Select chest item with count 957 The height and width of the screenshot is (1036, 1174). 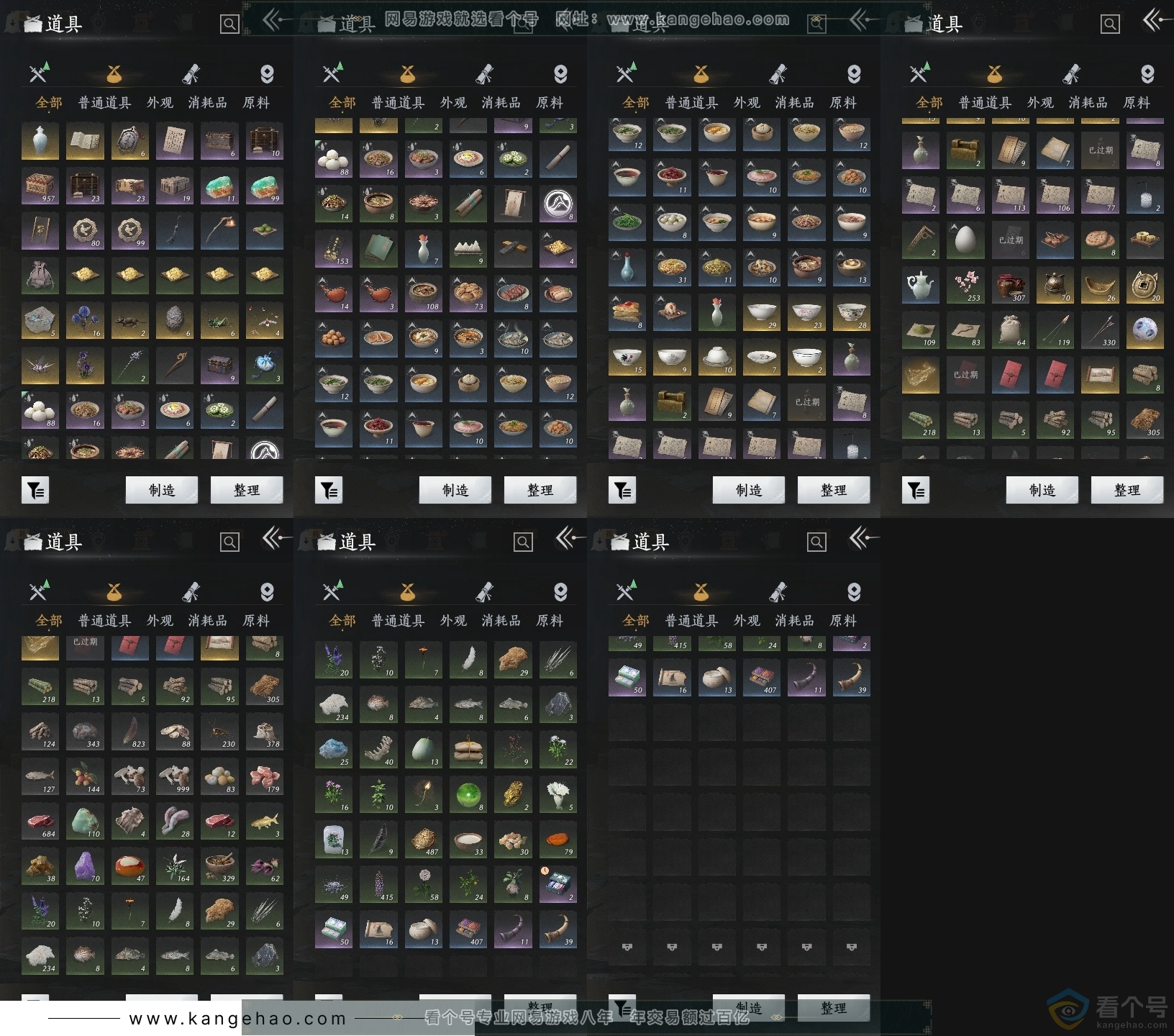pos(40,186)
